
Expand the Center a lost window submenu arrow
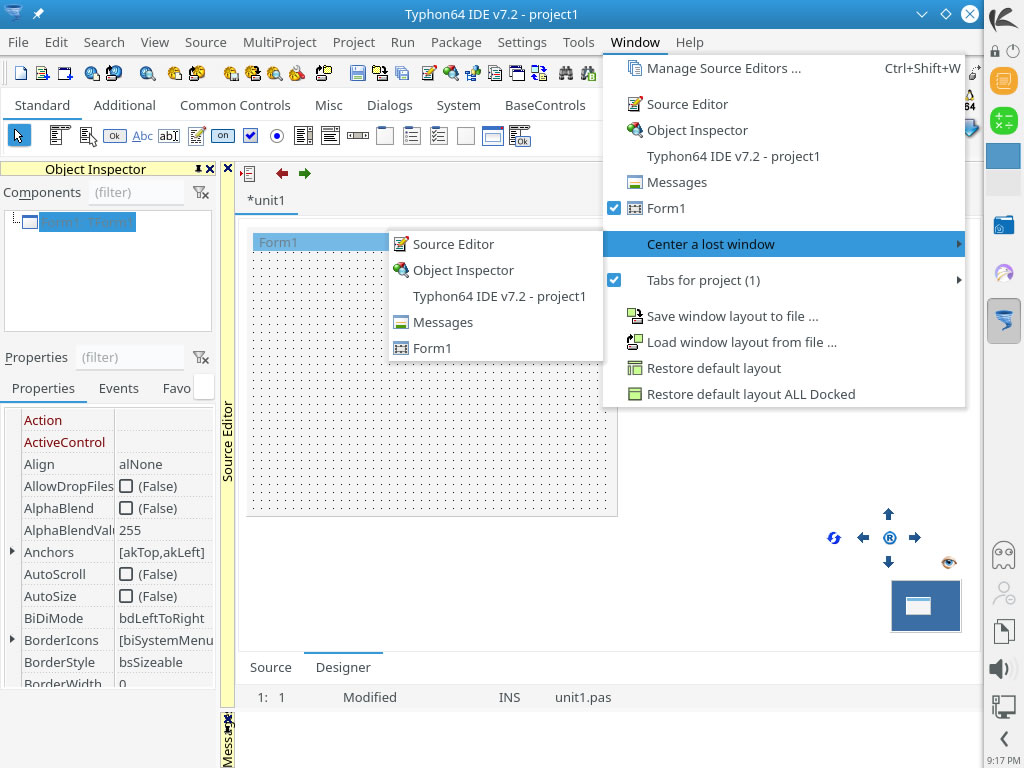coord(959,244)
